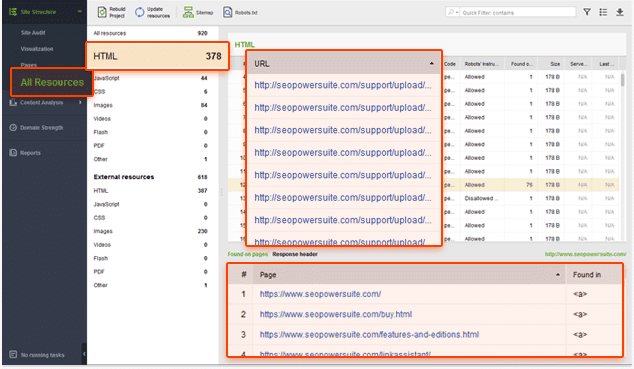Click the filter funnel icon

pyautogui.click(x=587, y=12)
